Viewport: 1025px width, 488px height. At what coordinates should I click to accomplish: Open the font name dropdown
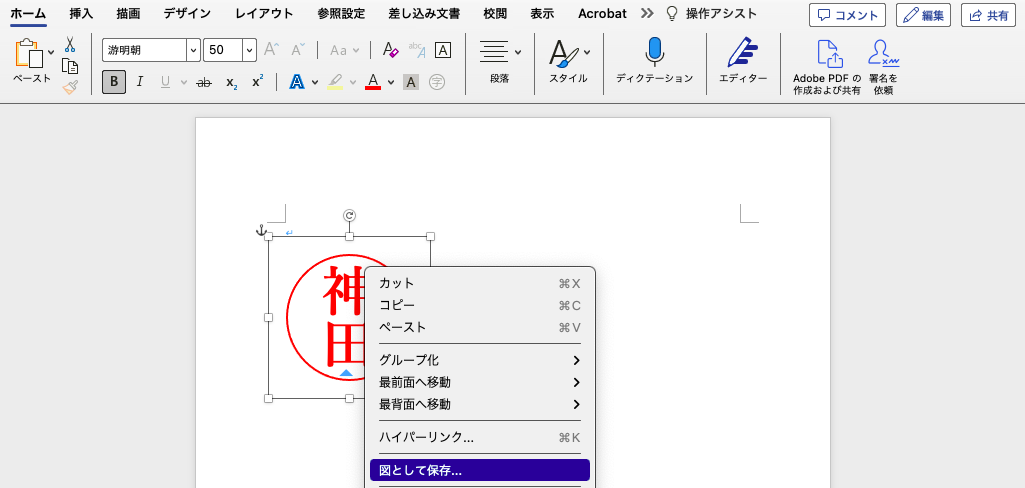click(193, 50)
